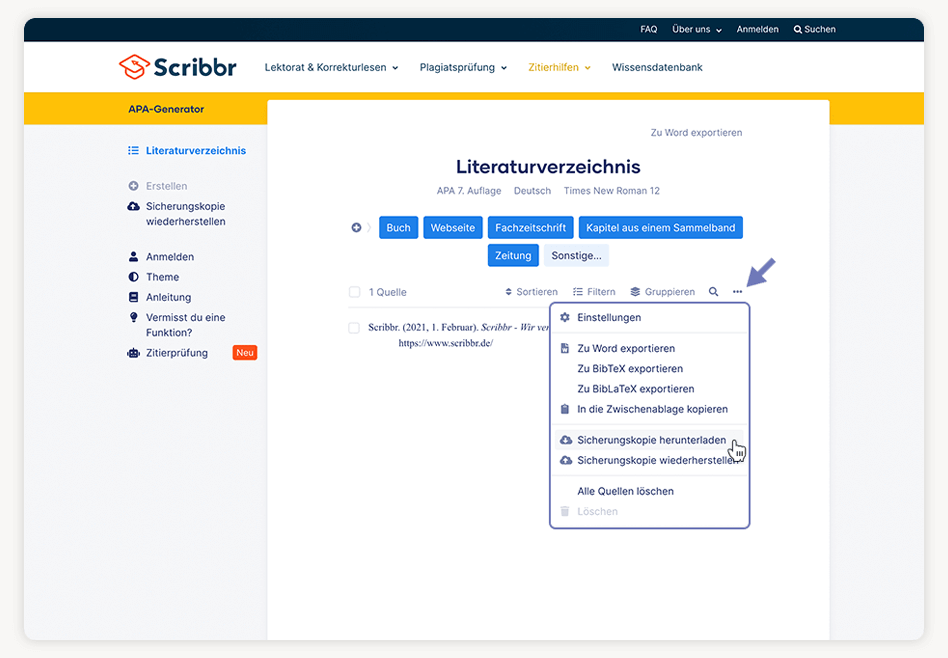The image size is (948, 658).
Task: Click the Scribbr logo
Action: point(178,67)
